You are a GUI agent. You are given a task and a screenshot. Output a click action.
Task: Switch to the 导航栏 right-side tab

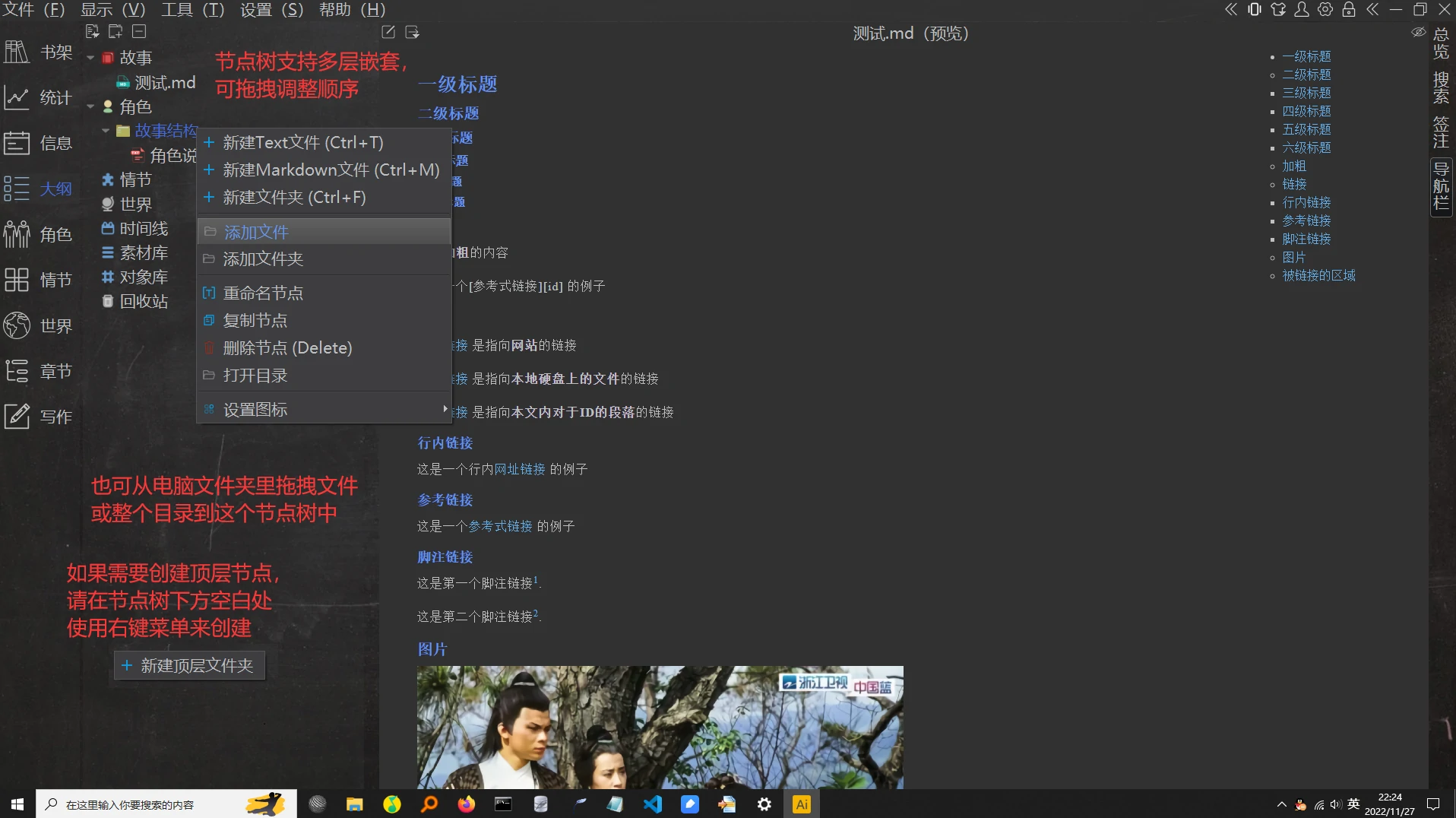click(1441, 186)
